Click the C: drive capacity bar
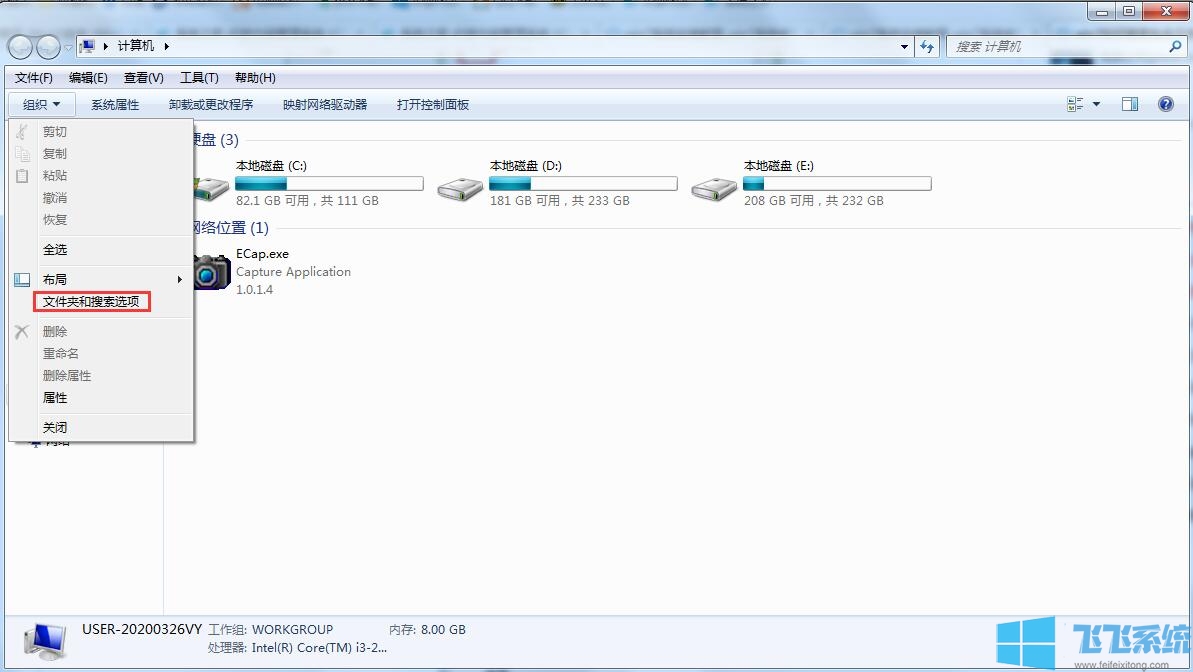 pos(329,183)
